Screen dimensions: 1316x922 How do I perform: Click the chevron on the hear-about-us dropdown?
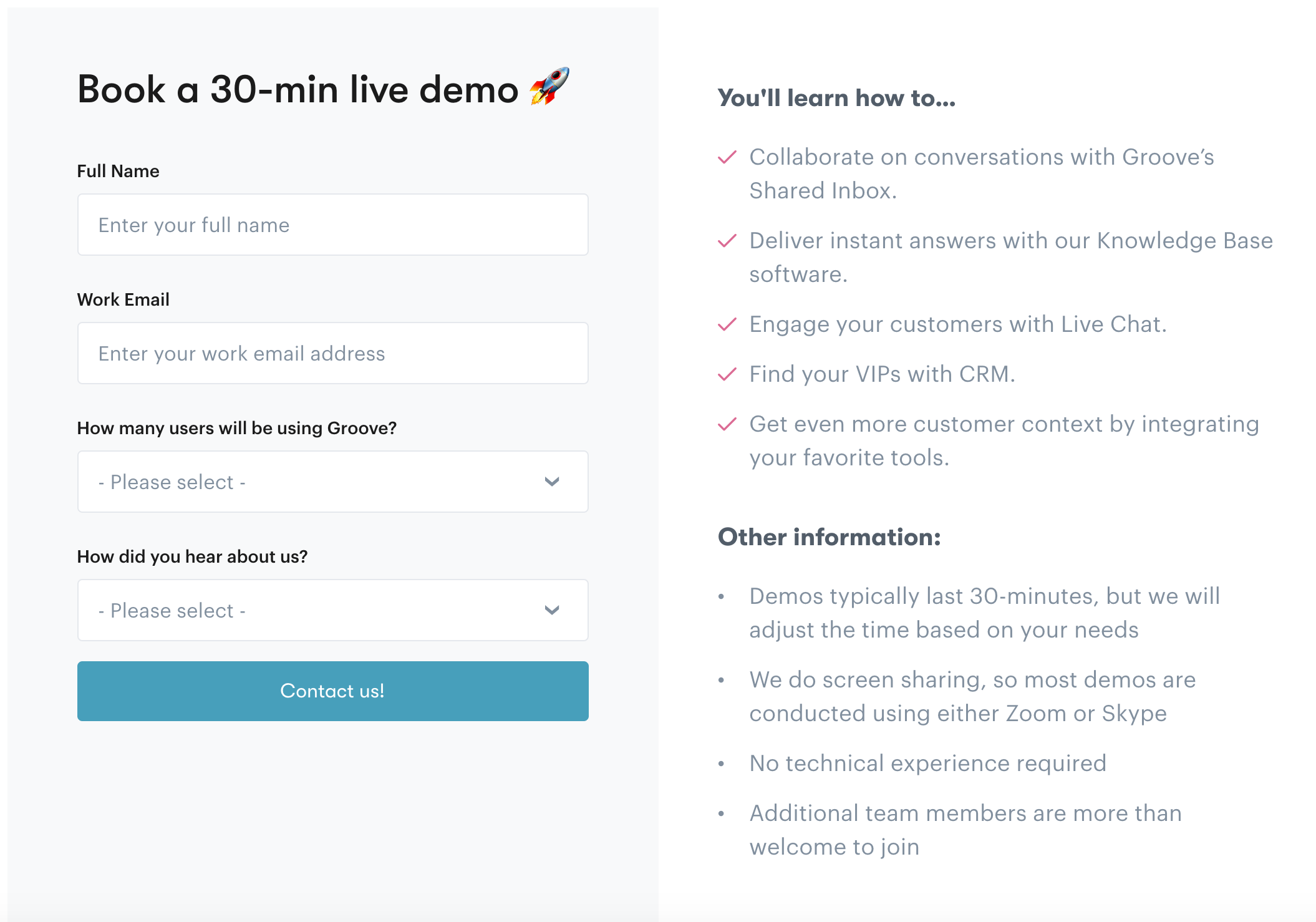click(x=551, y=610)
